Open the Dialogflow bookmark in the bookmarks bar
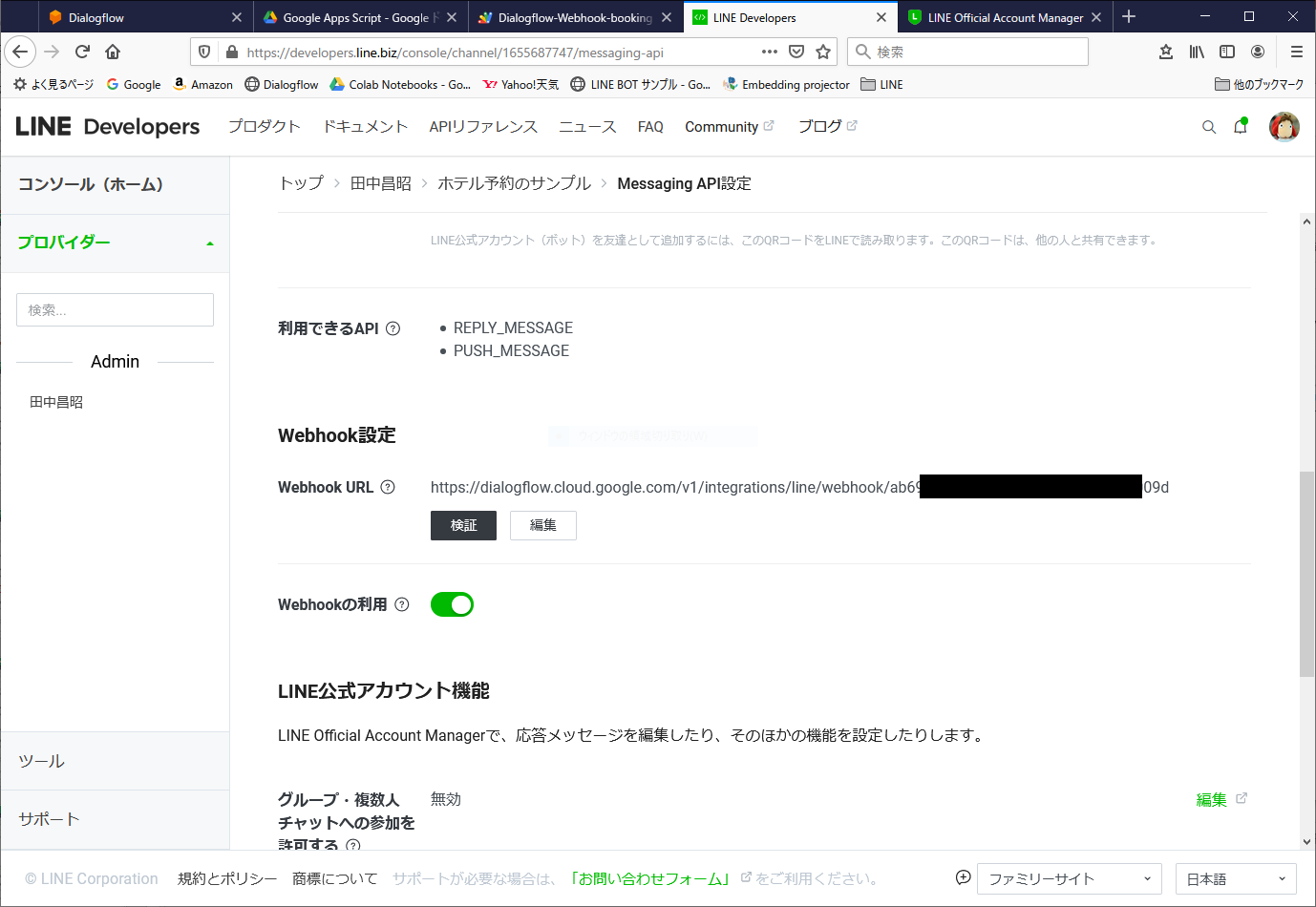 pyautogui.click(x=281, y=84)
